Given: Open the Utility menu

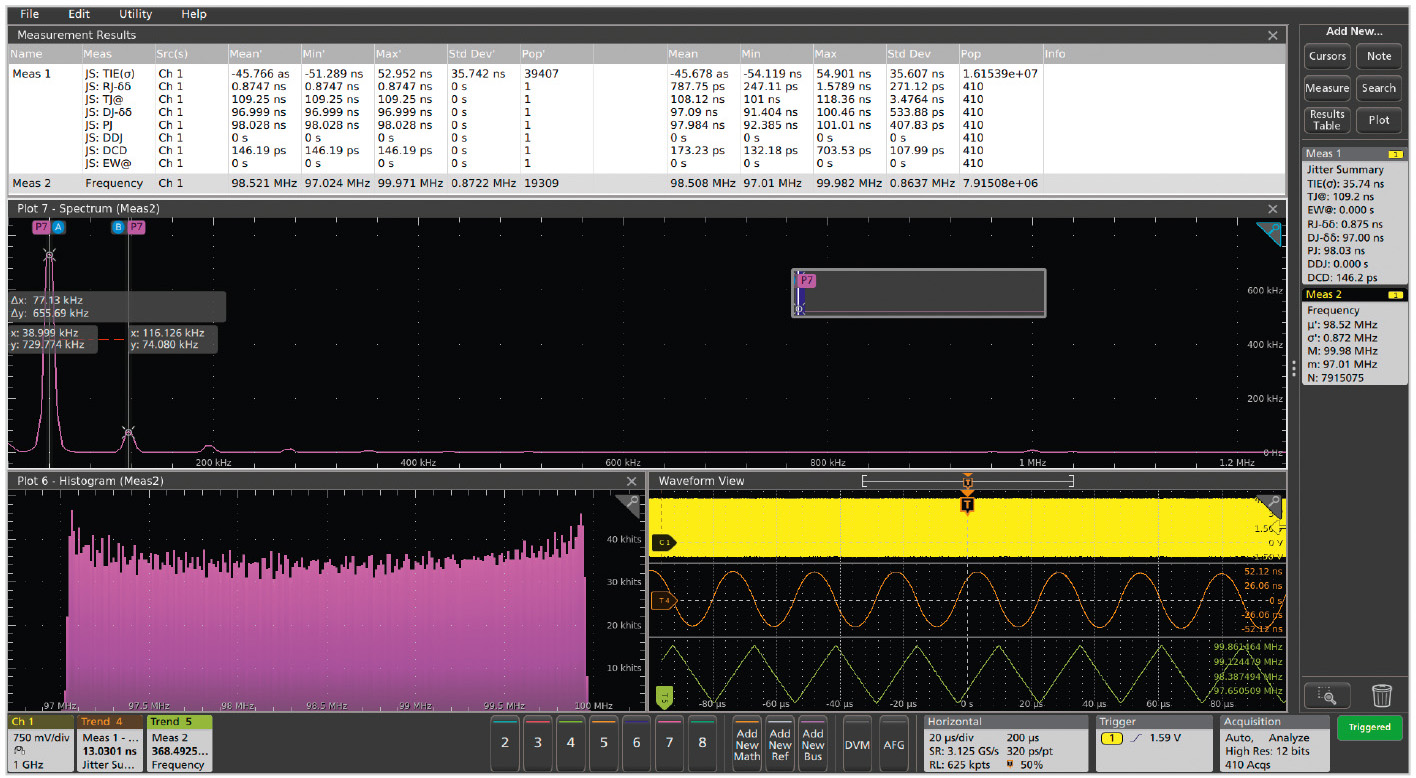Looking at the screenshot, I should [x=135, y=14].
